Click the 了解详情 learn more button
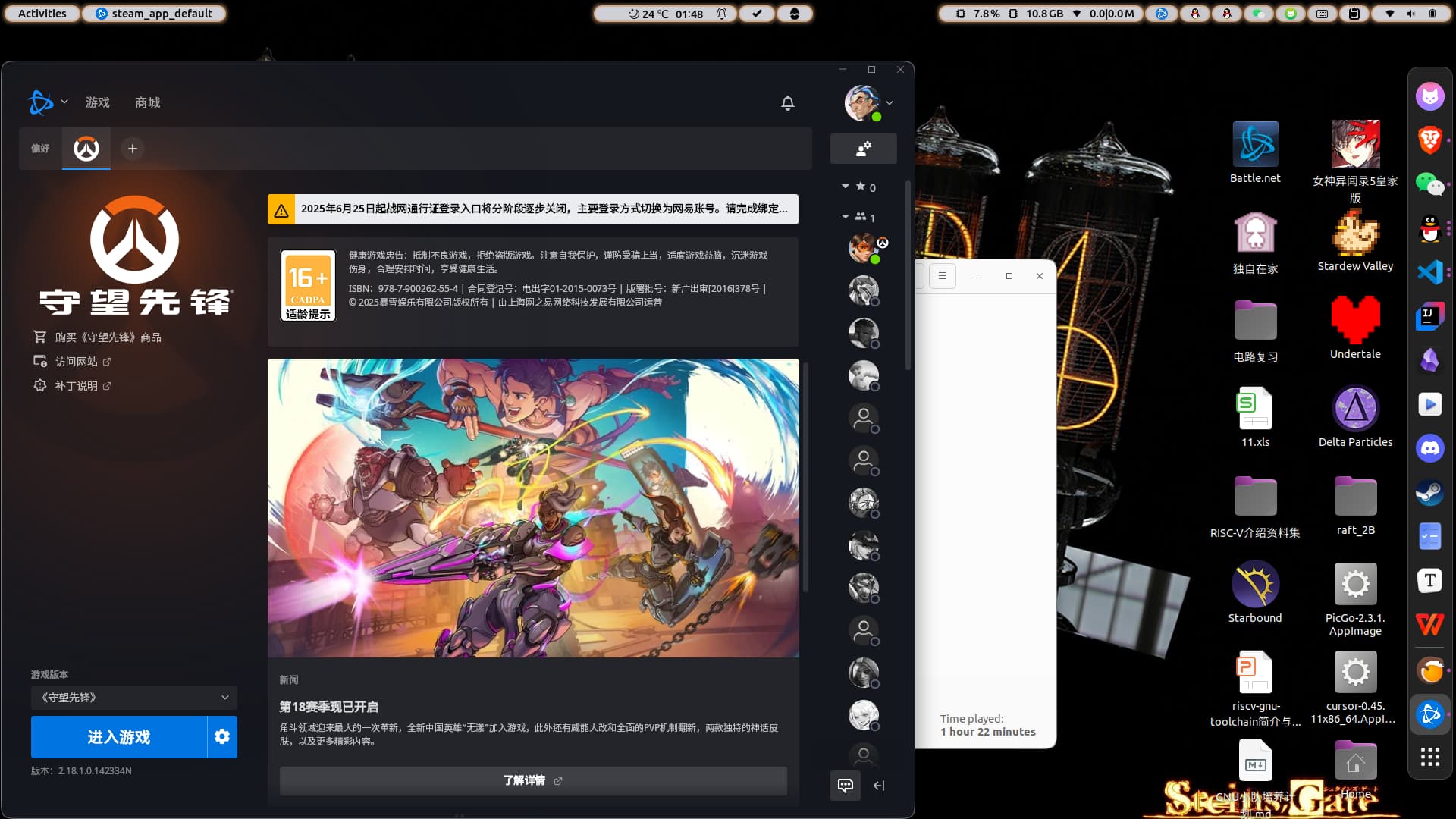 pos(532,780)
